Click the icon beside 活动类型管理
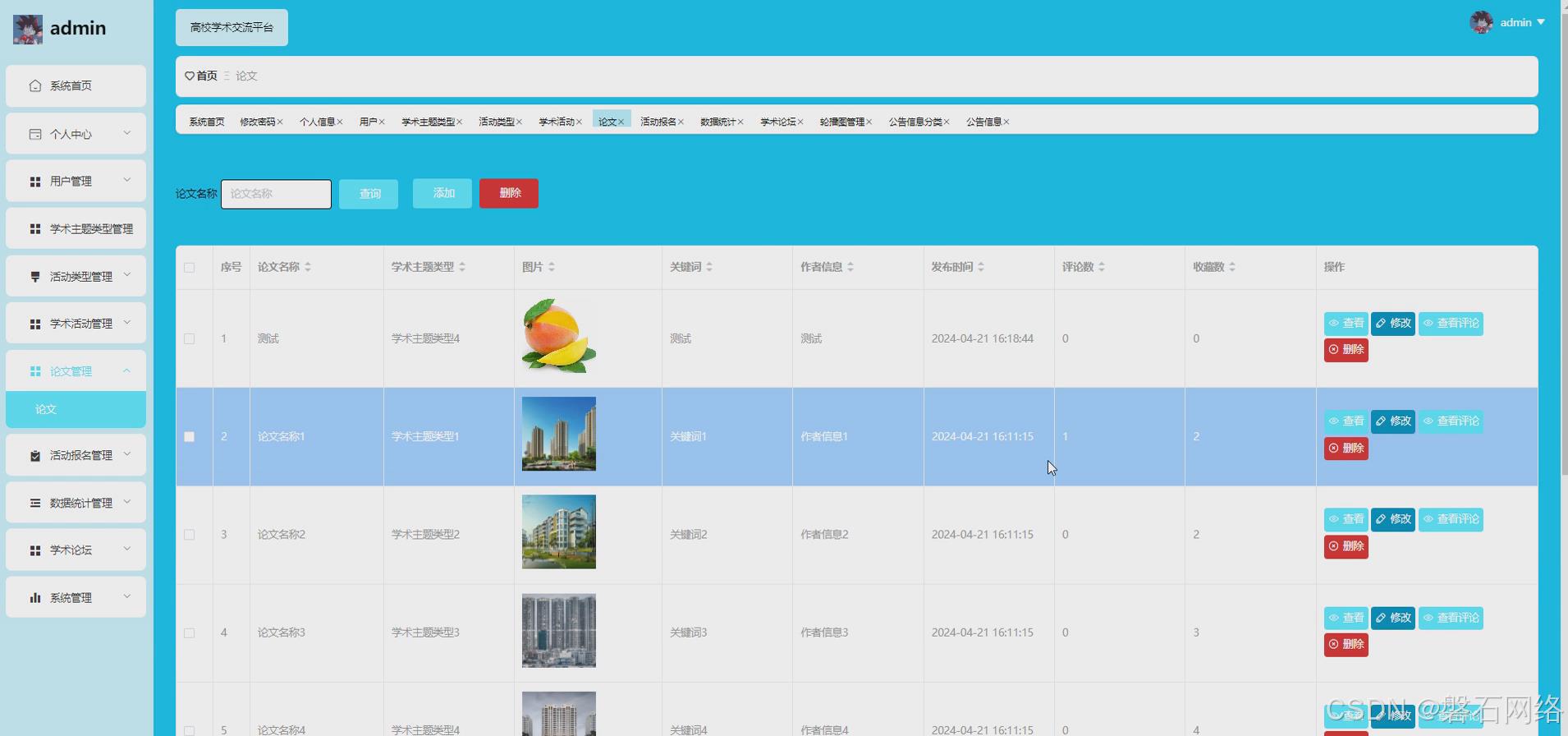1568x736 pixels. click(x=35, y=277)
